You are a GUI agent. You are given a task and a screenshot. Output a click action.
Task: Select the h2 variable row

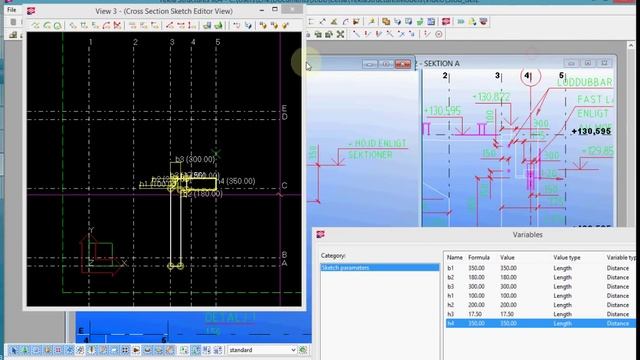540,305
